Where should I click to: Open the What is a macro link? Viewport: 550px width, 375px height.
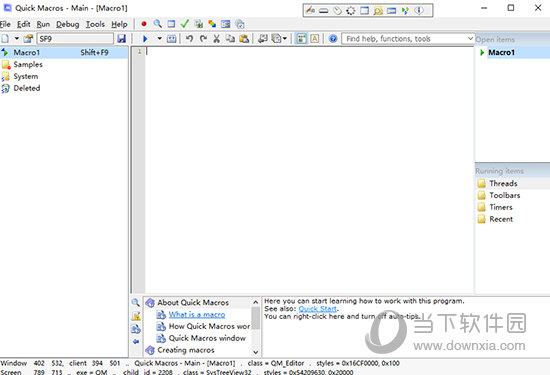197,315
